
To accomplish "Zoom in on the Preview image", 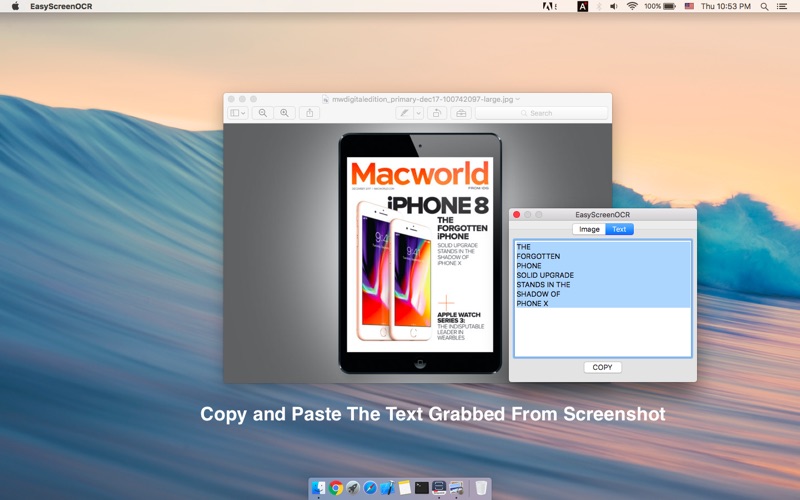I will pyautogui.click(x=284, y=113).
